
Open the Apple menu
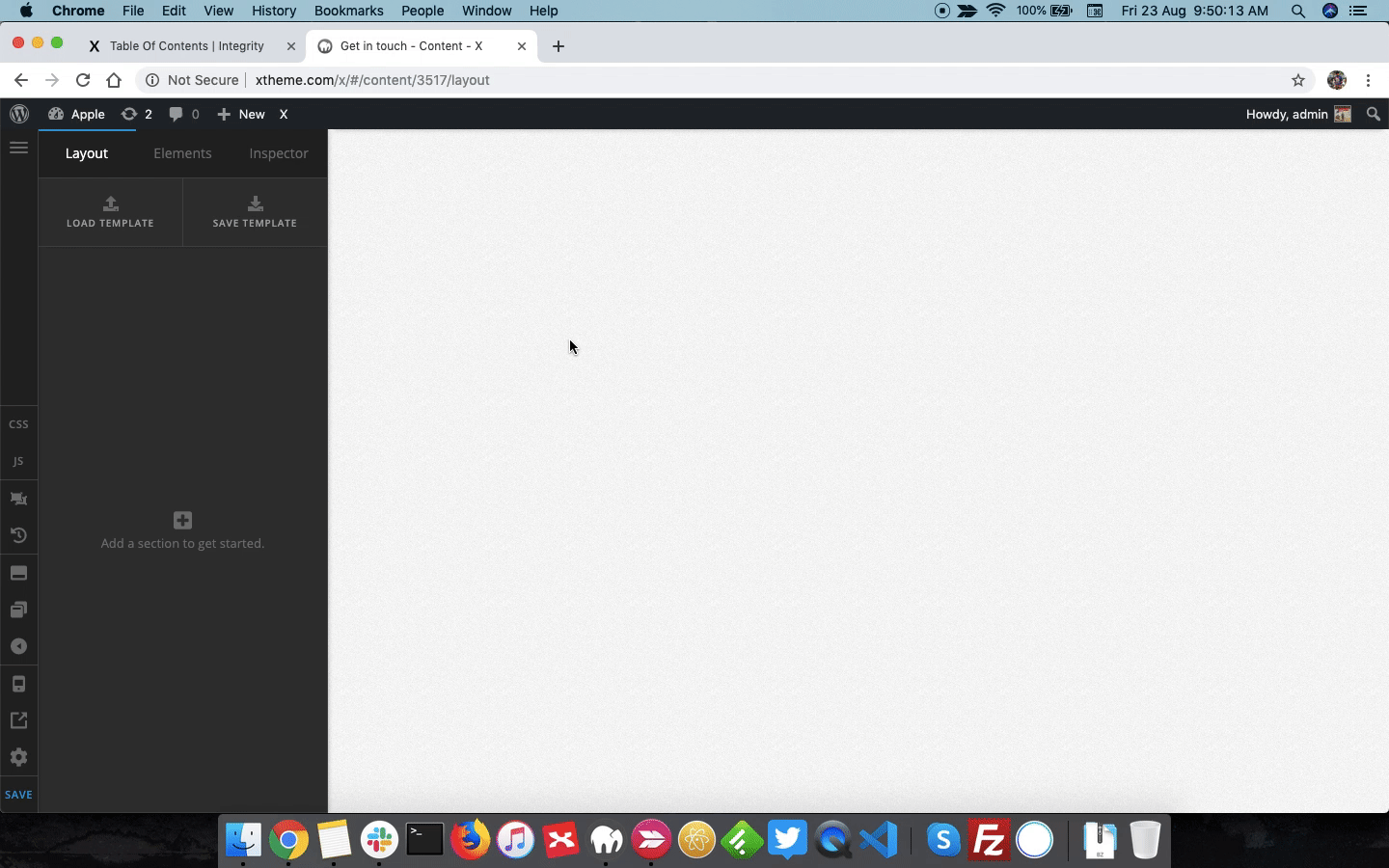coord(26,11)
